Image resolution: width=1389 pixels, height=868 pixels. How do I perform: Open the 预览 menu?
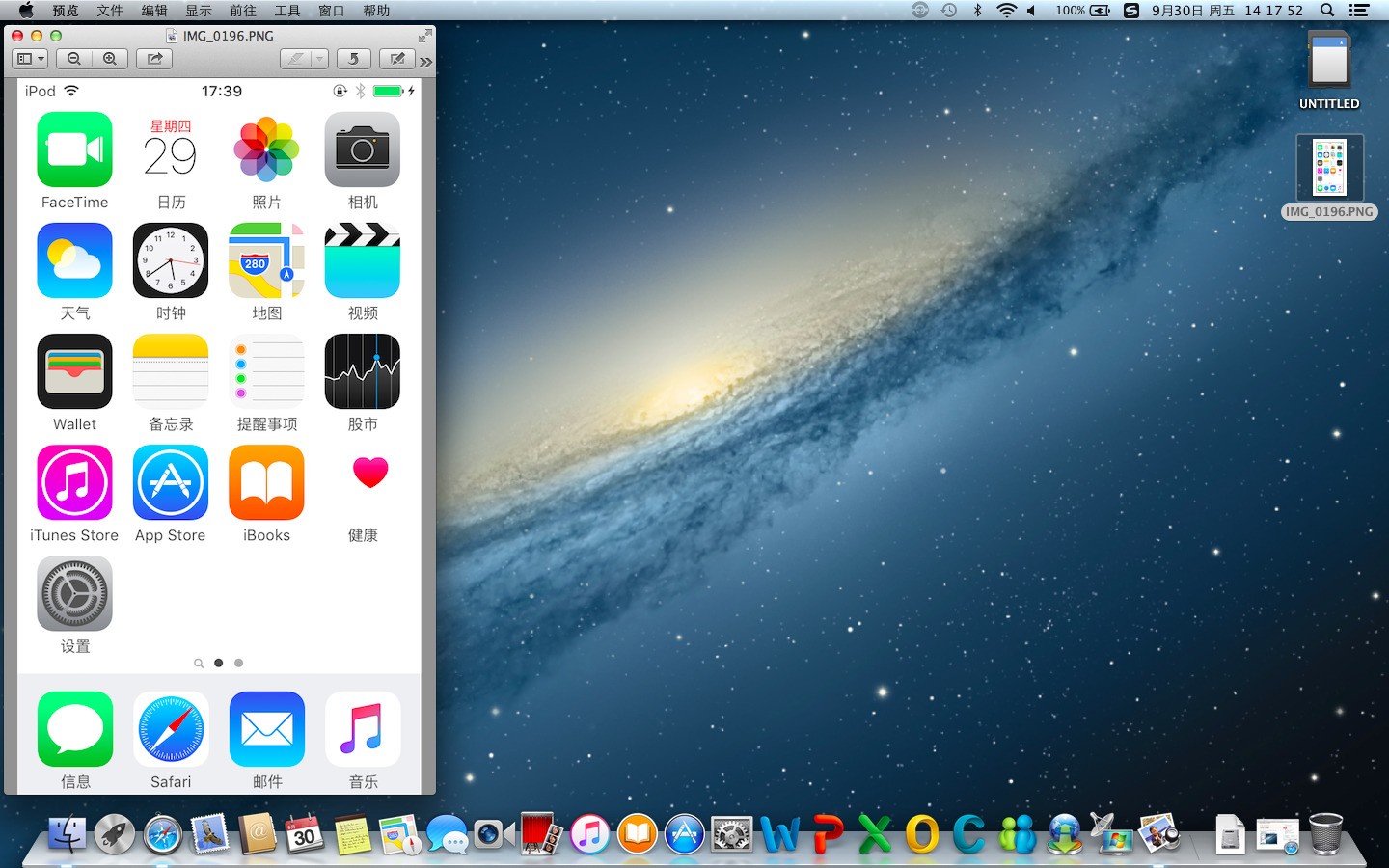(66, 11)
